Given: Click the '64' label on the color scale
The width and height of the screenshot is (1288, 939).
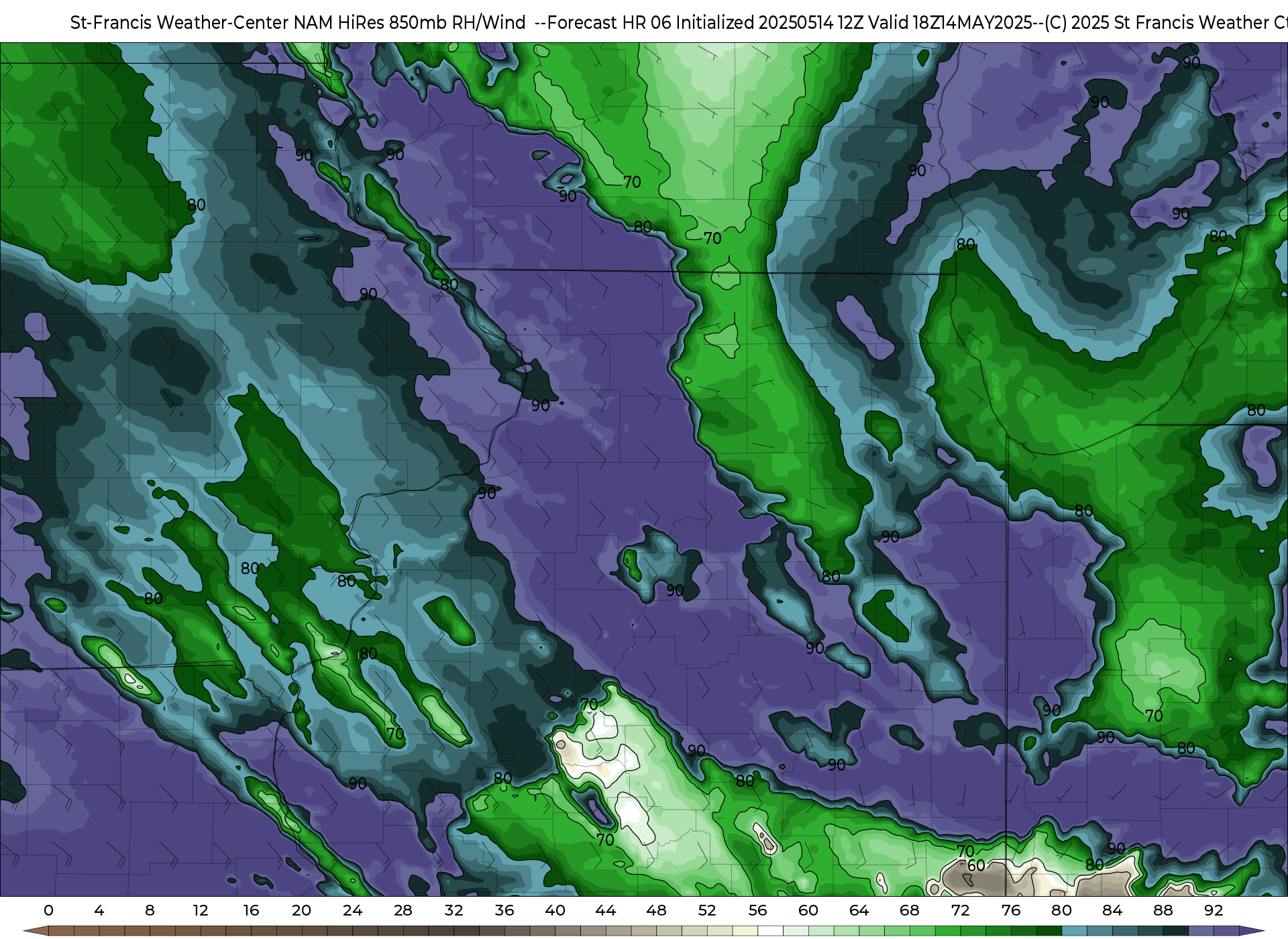Looking at the screenshot, I should pos(859,910).
